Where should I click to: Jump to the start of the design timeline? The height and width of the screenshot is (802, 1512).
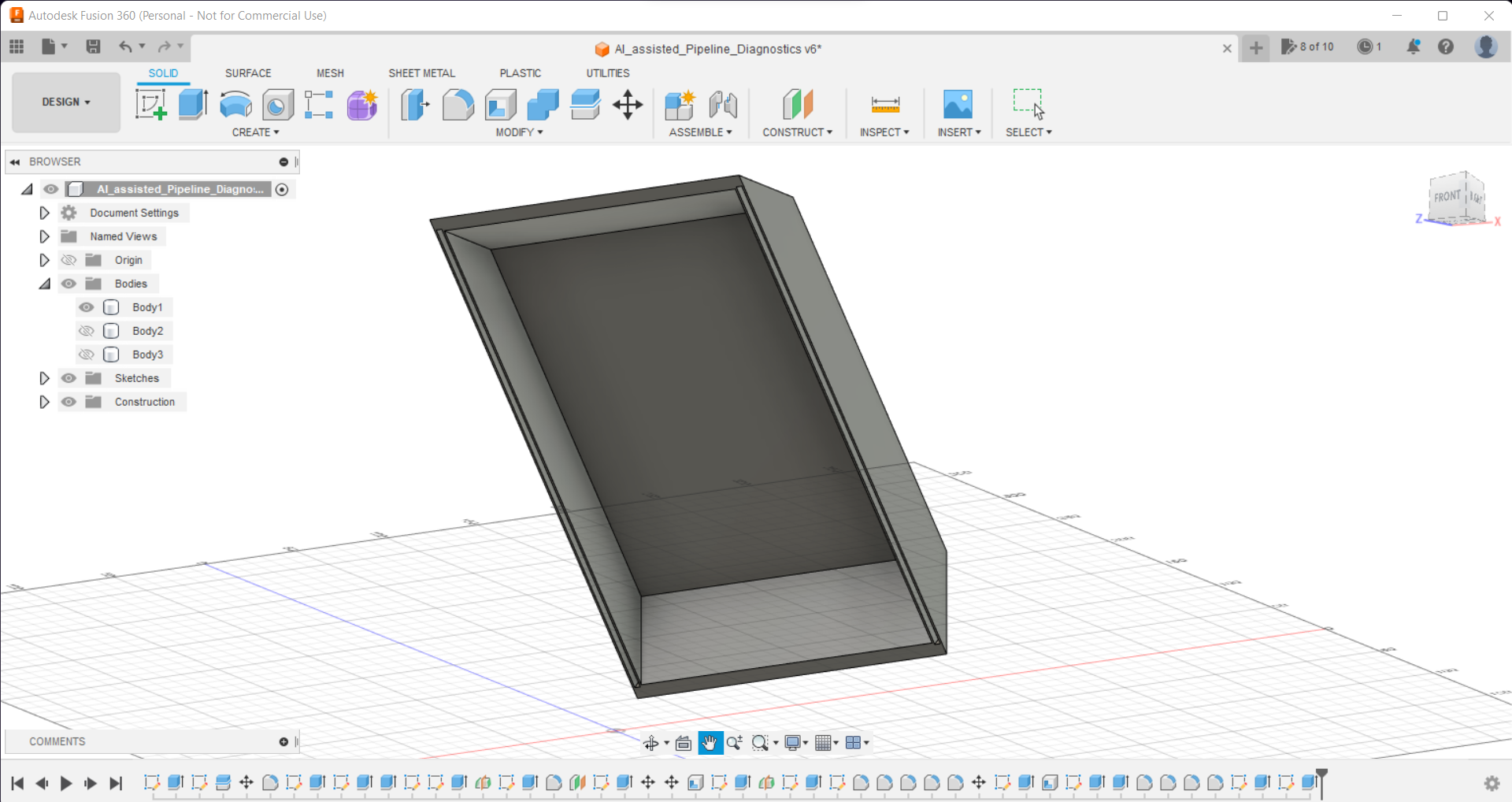pos(19,783)
